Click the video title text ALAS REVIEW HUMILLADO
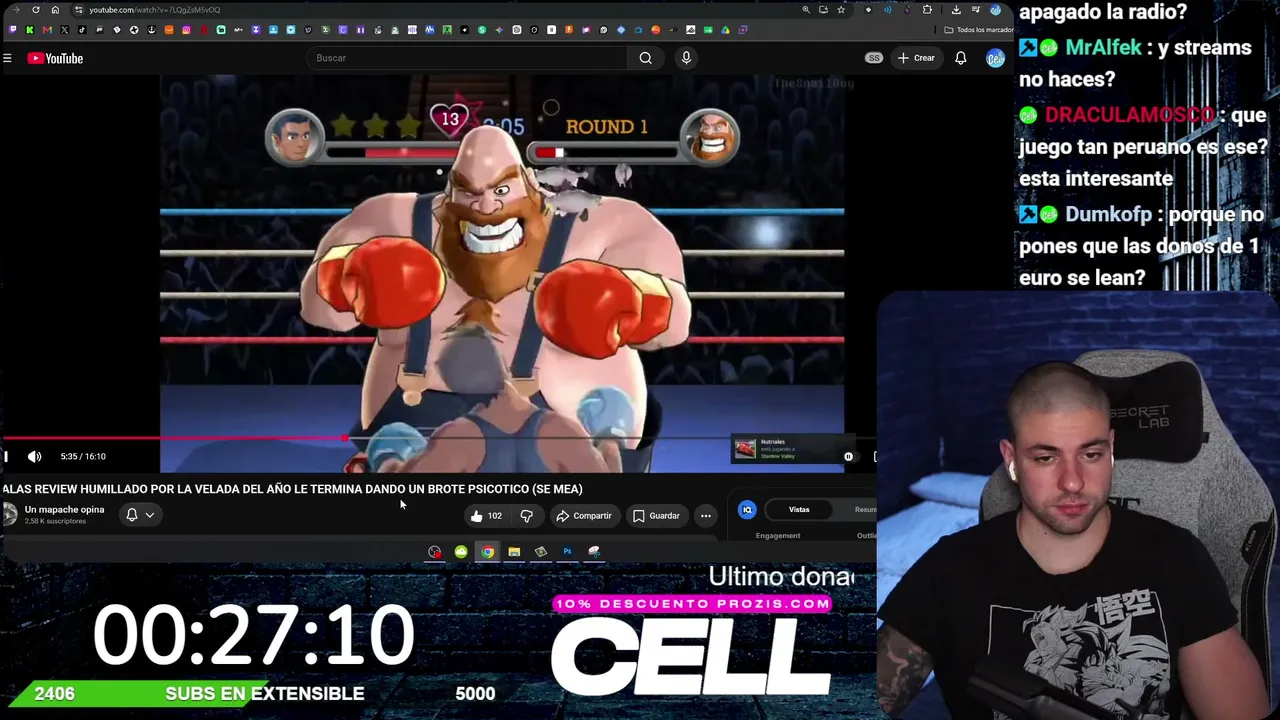The height and width of the screenshot is (720, 1280). (292, 489)
